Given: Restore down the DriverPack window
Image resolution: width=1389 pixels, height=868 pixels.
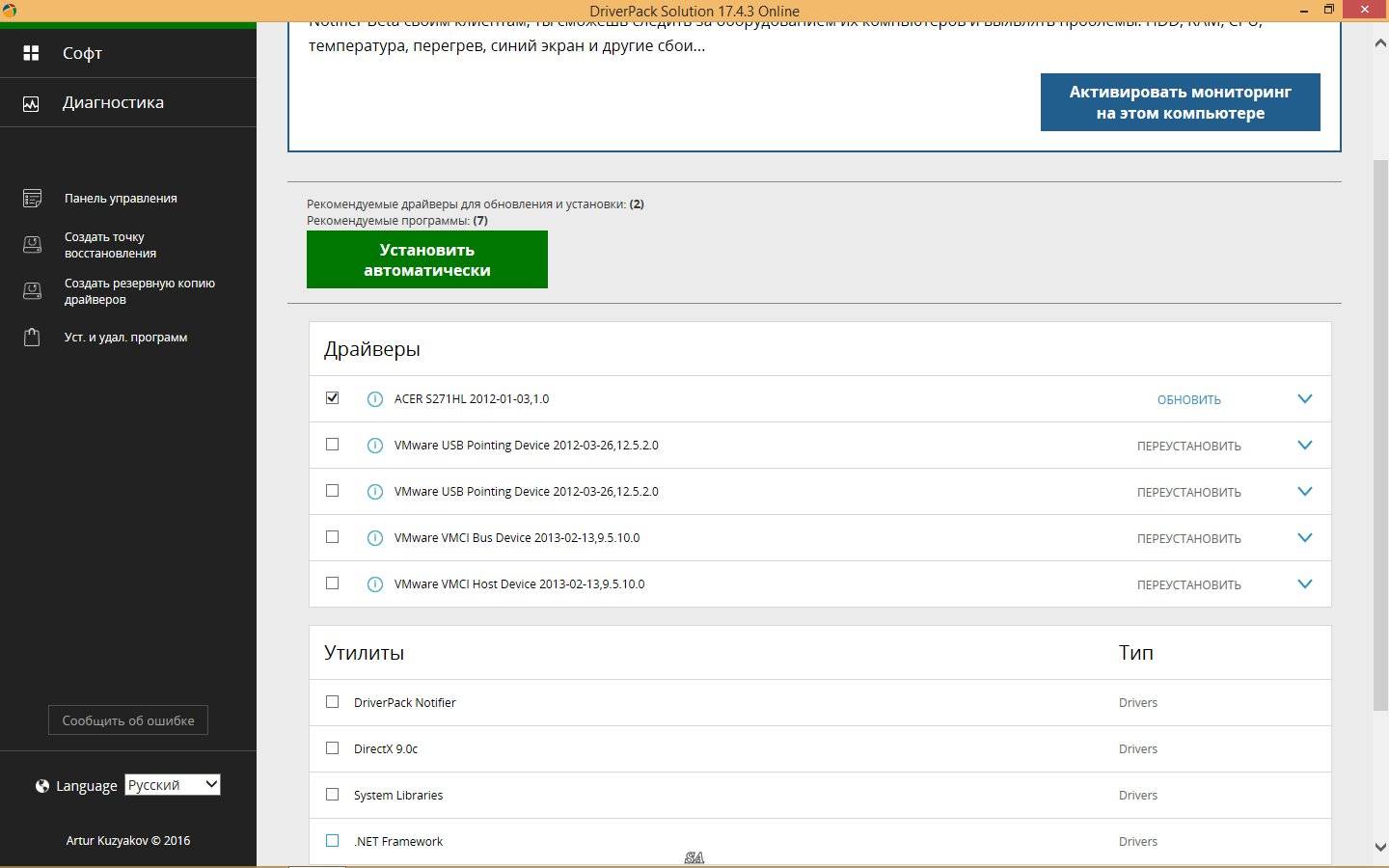Looking at the screenshot, I should click(x=1329, y=10).
